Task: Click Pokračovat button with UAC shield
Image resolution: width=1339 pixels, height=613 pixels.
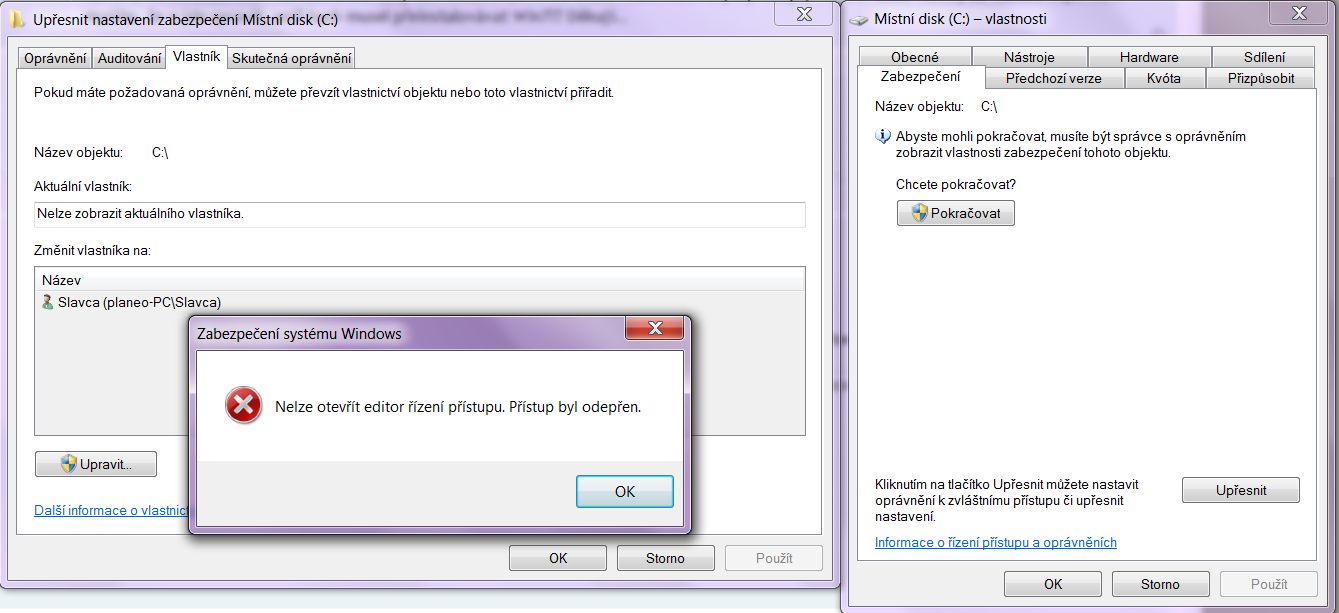Action: pyautogui.click(x=955, y=213)
